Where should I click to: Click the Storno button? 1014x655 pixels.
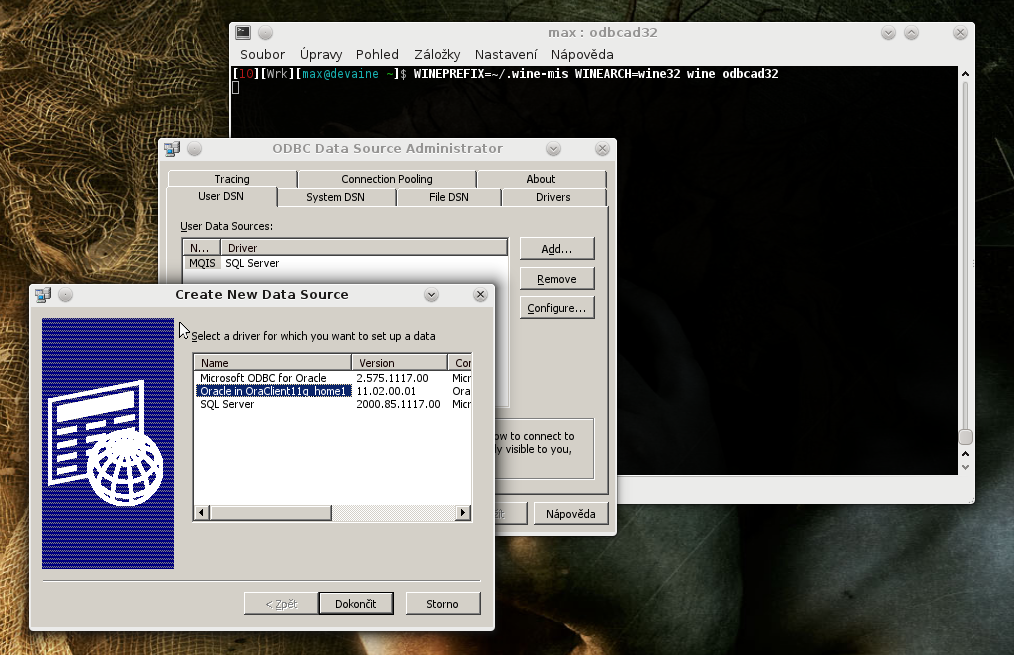coord(442,604)
